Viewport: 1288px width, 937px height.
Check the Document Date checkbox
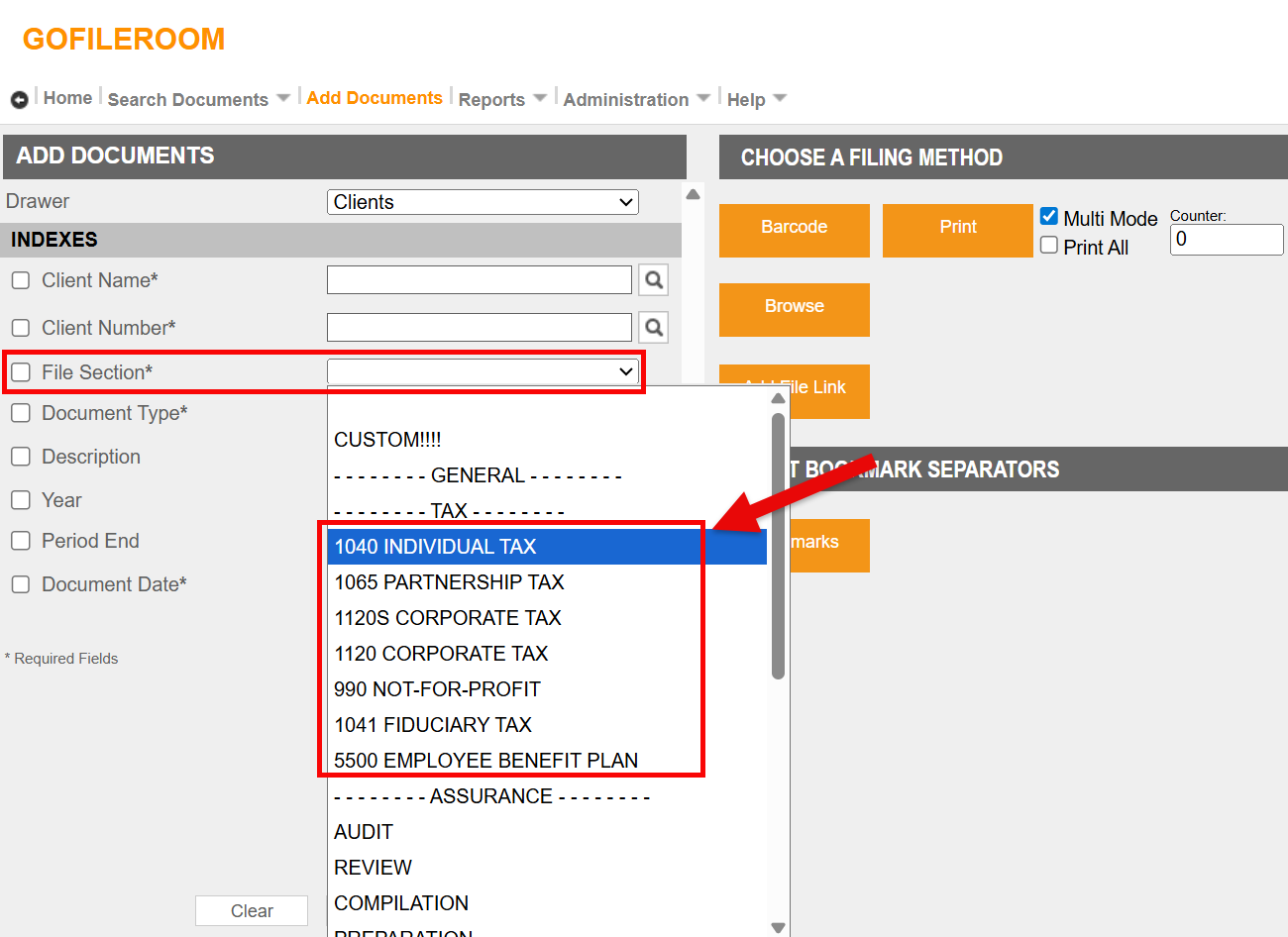coord(21,584)
